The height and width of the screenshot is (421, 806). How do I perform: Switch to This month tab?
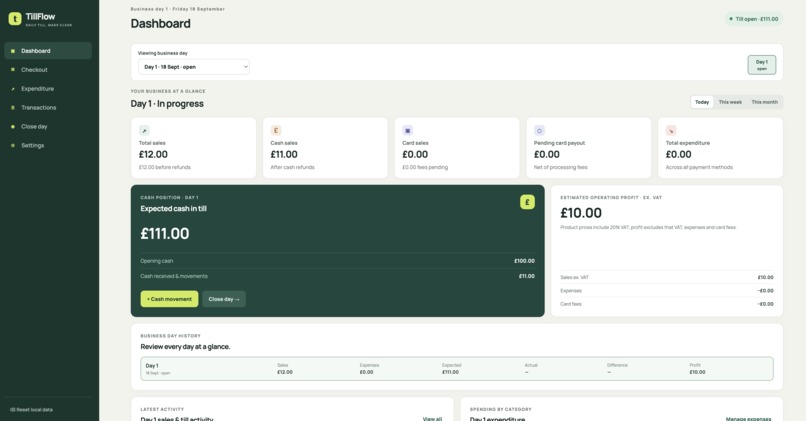(x=764, y=102)
